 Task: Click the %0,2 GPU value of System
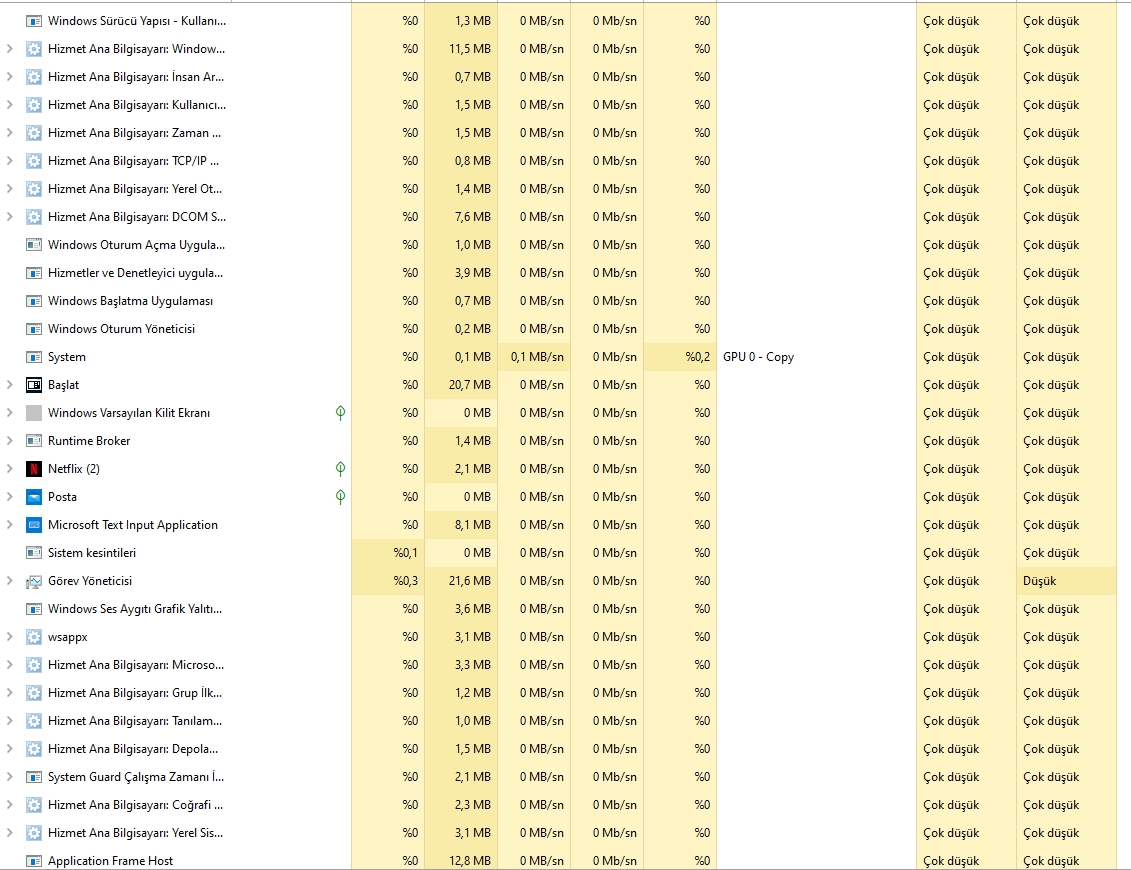click(x=697, y=357)
